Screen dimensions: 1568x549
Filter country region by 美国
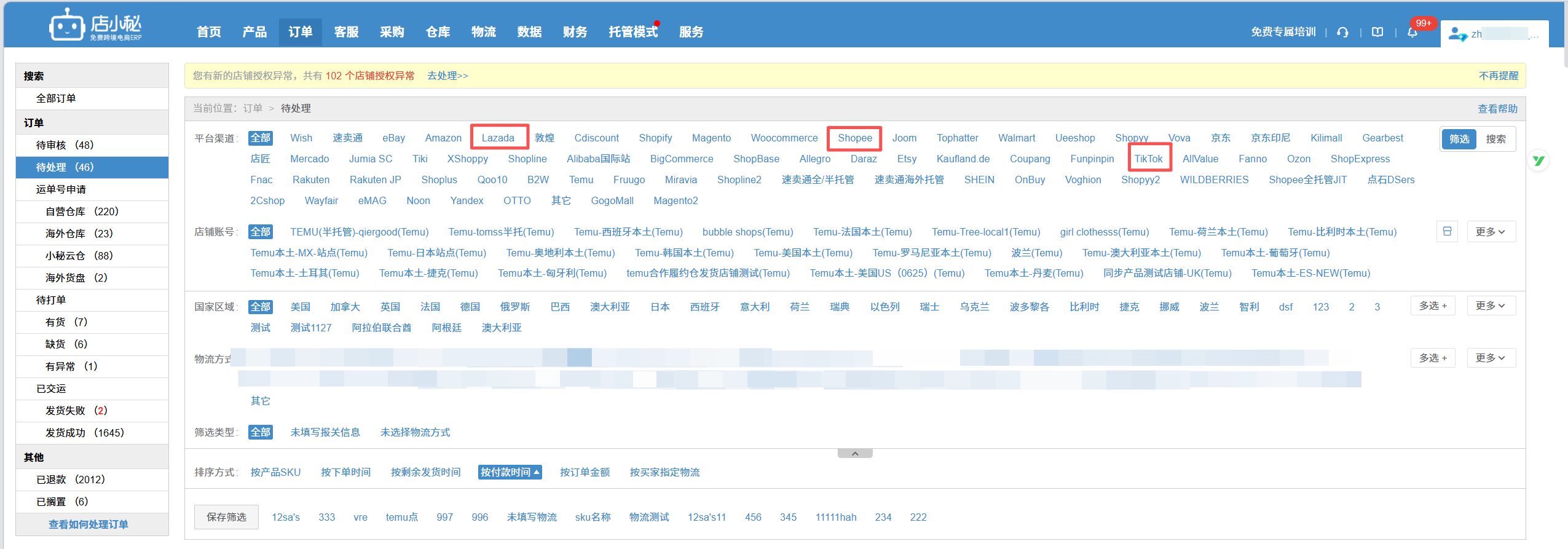click(x=301, y=307)
